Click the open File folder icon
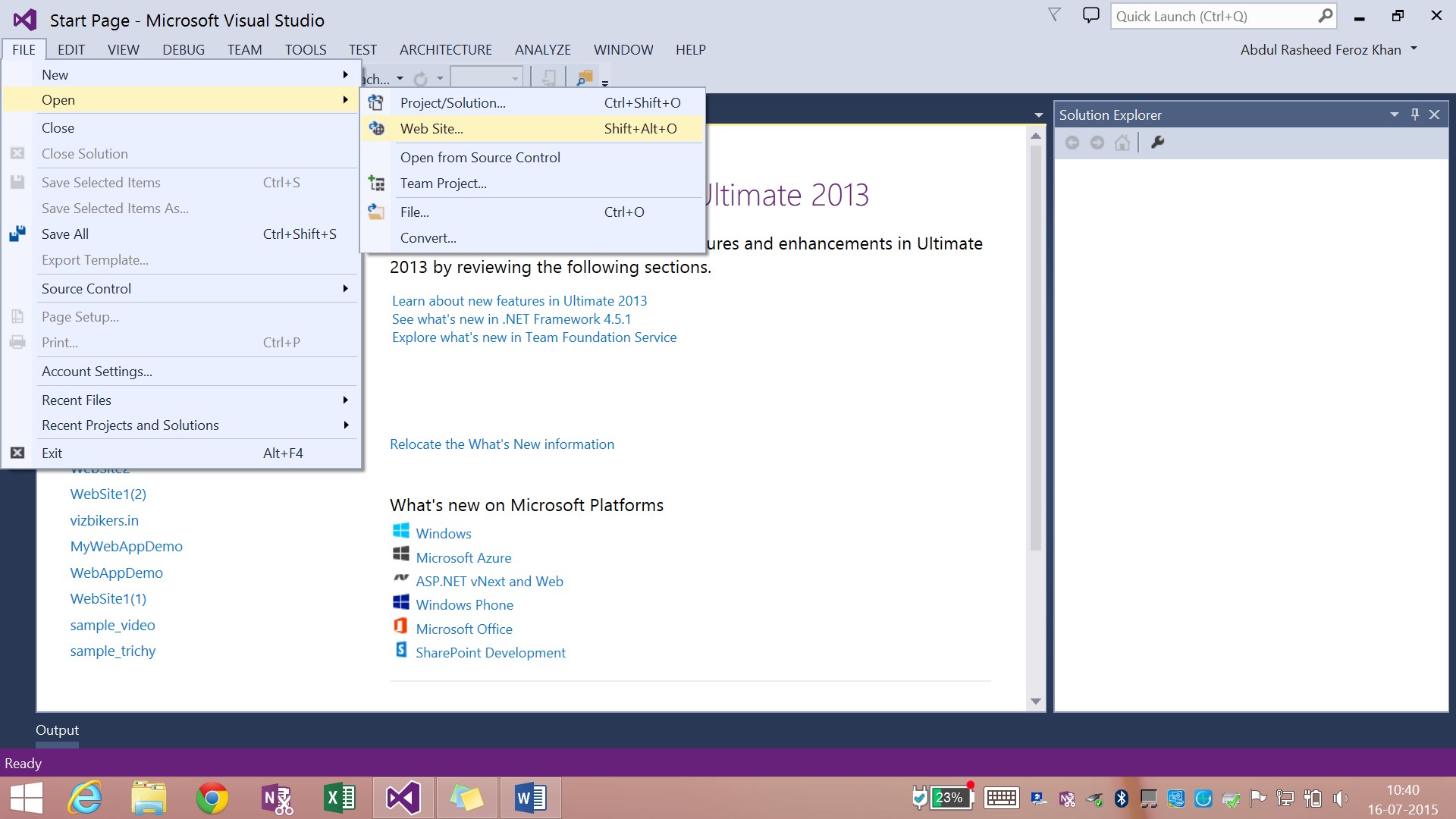The height and width of the screenshot is (819, 1456). (376, 212)
